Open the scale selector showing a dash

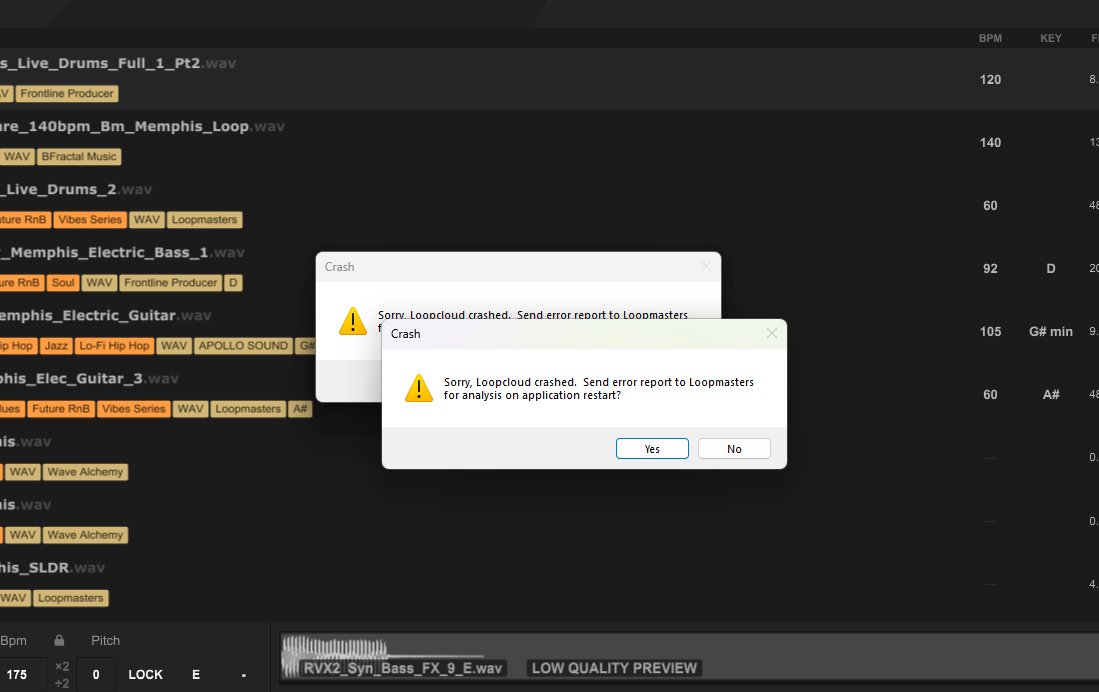(243, 675)
